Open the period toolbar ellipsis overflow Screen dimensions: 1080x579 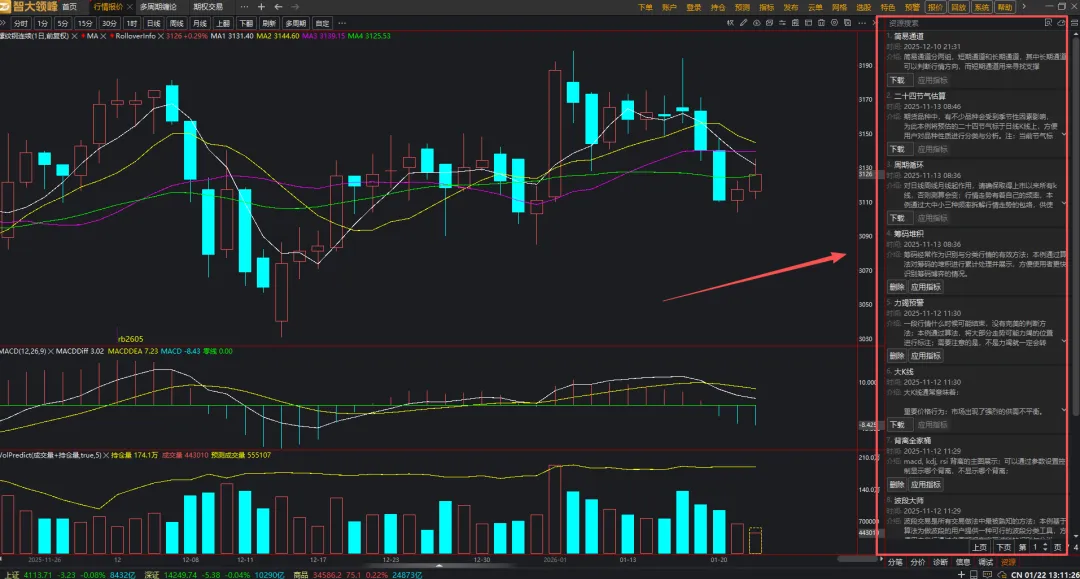pyautogui.click(x=342, y=23)
